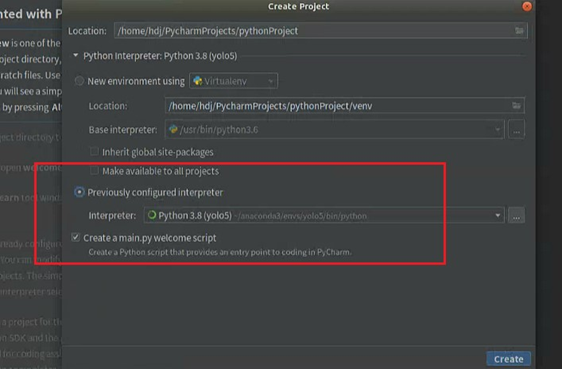The width and height of the screenshot is (562, 369).
Task: Open the Base interpreter dropdown arrow
Action: [x=497, y=129]
